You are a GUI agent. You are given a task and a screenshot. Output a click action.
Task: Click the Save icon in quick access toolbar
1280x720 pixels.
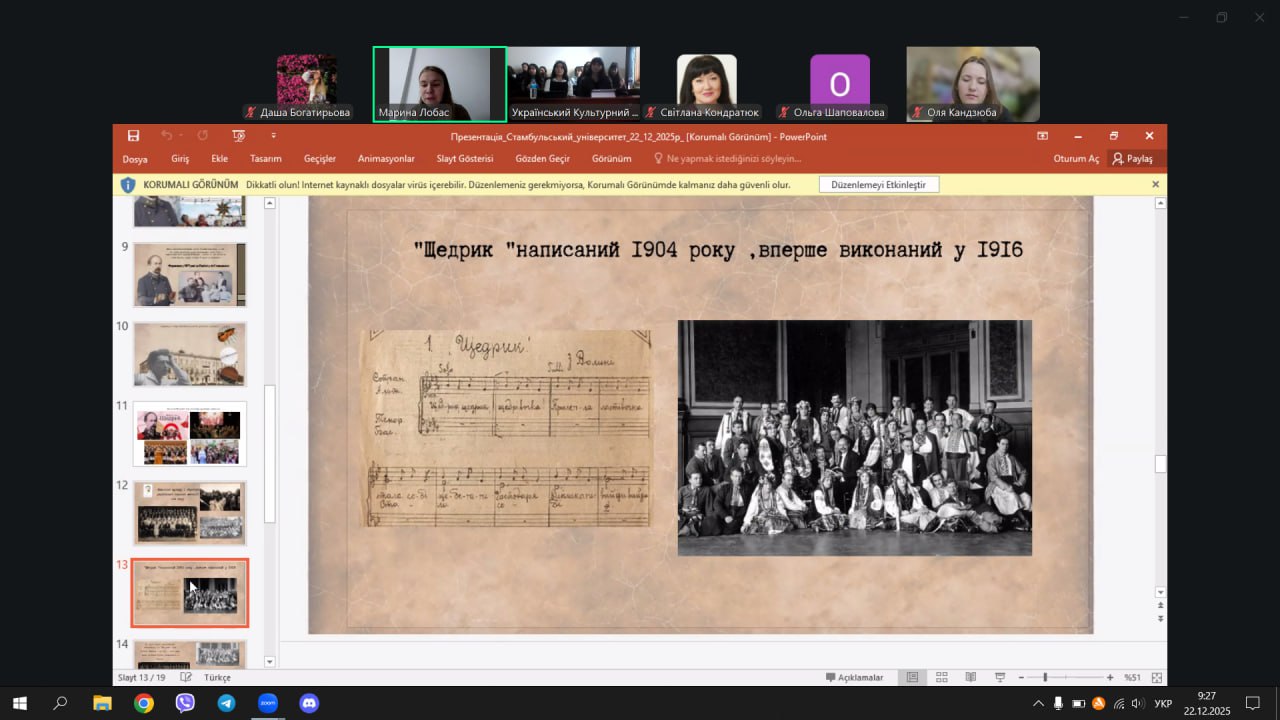pyautogui.click(x=133, y=136)
